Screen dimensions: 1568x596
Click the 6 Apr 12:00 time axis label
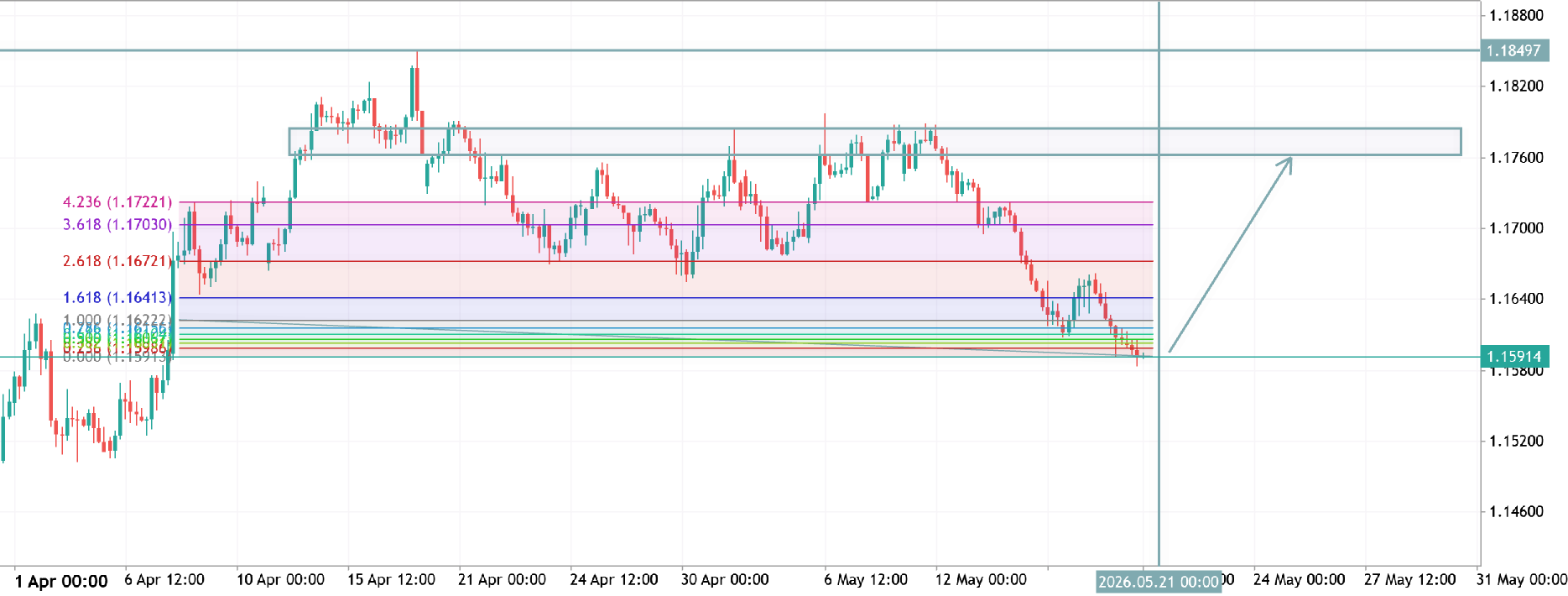(164, 580)
